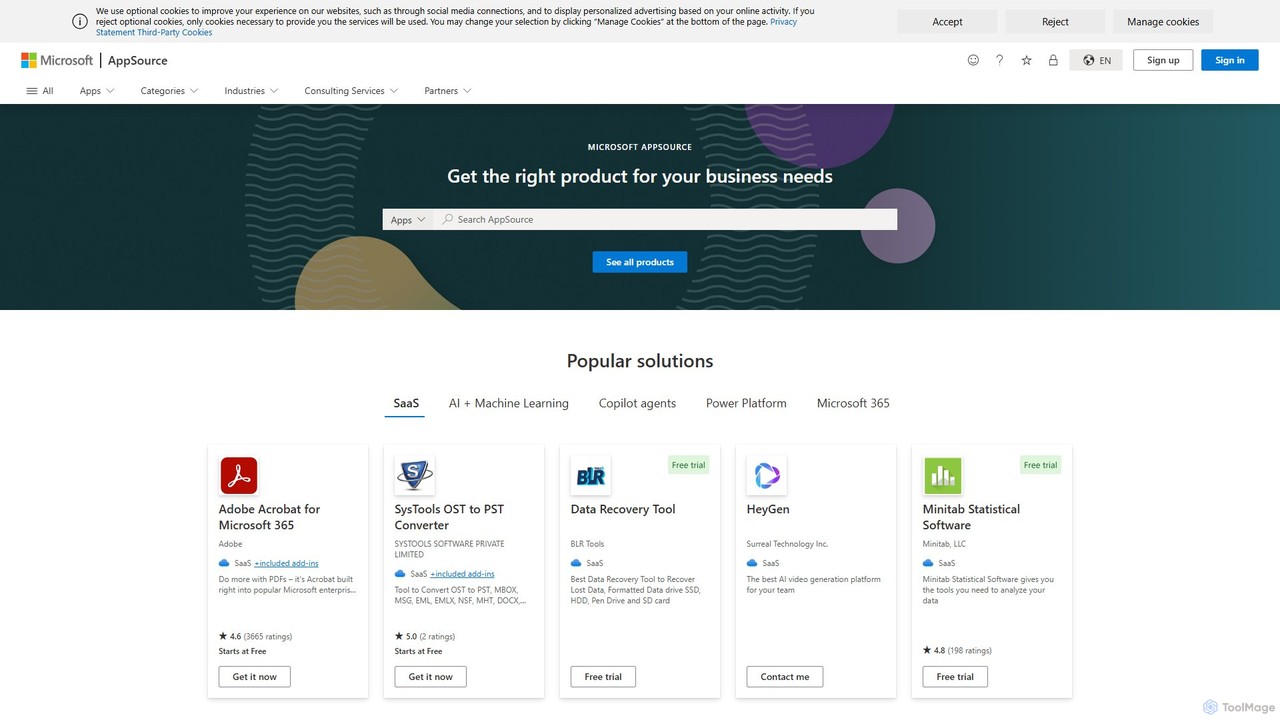This screenshot has height=720, width=1280.
Task: Open Adobe Acrobat for Microsoft 365 title
Action: (270, 517)
